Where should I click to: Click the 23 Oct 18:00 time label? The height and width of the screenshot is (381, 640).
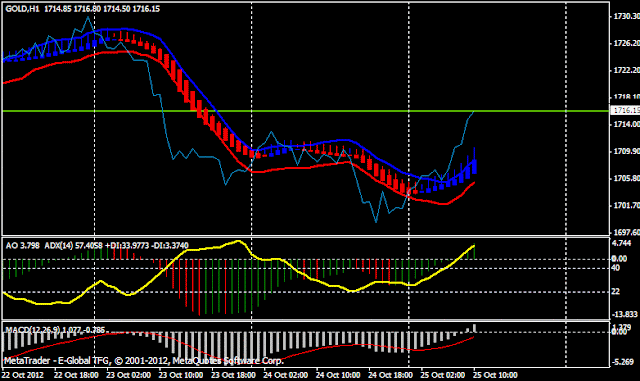coord(233,375)
